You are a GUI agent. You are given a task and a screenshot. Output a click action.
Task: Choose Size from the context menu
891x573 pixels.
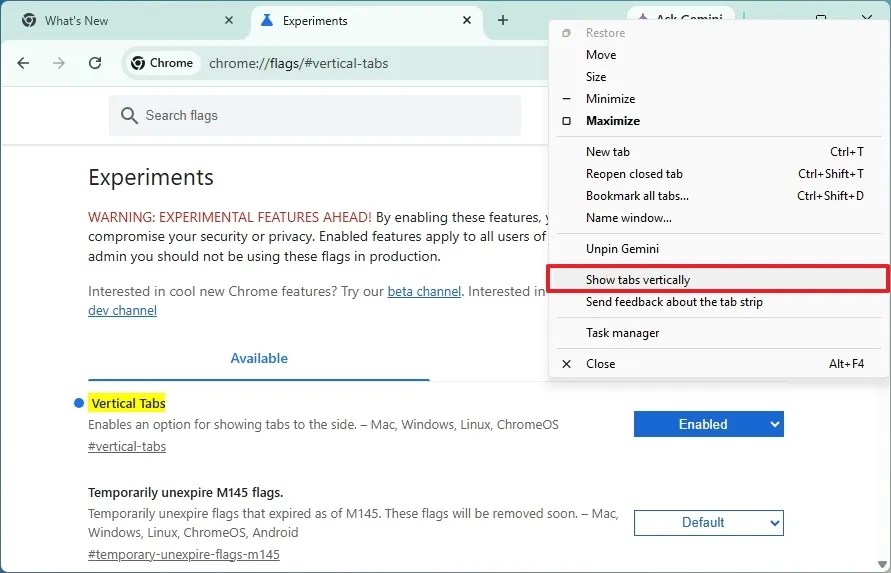click(x=718, y=77)
